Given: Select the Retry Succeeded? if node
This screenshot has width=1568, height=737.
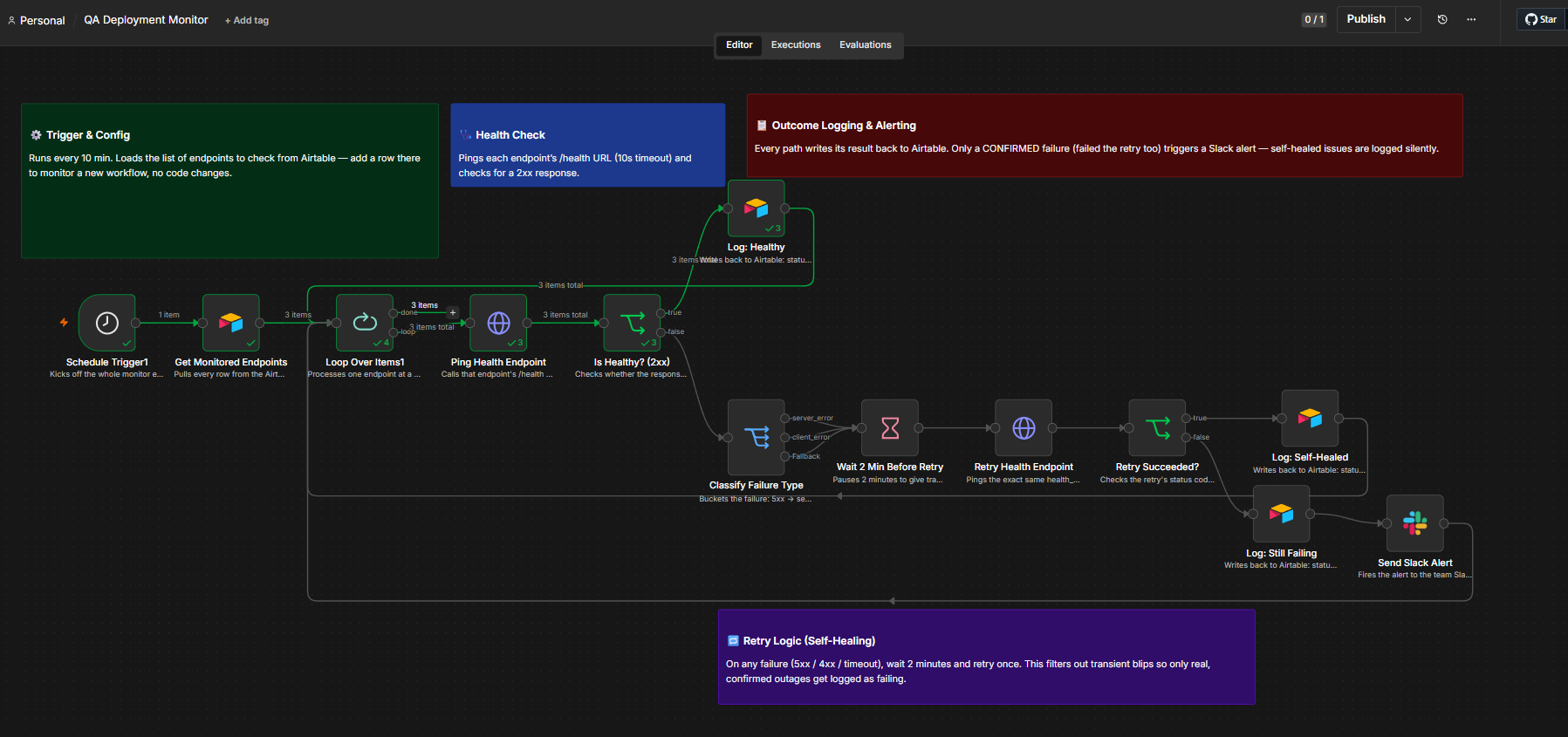Looking at the screenshot, I should (1157, 428).
